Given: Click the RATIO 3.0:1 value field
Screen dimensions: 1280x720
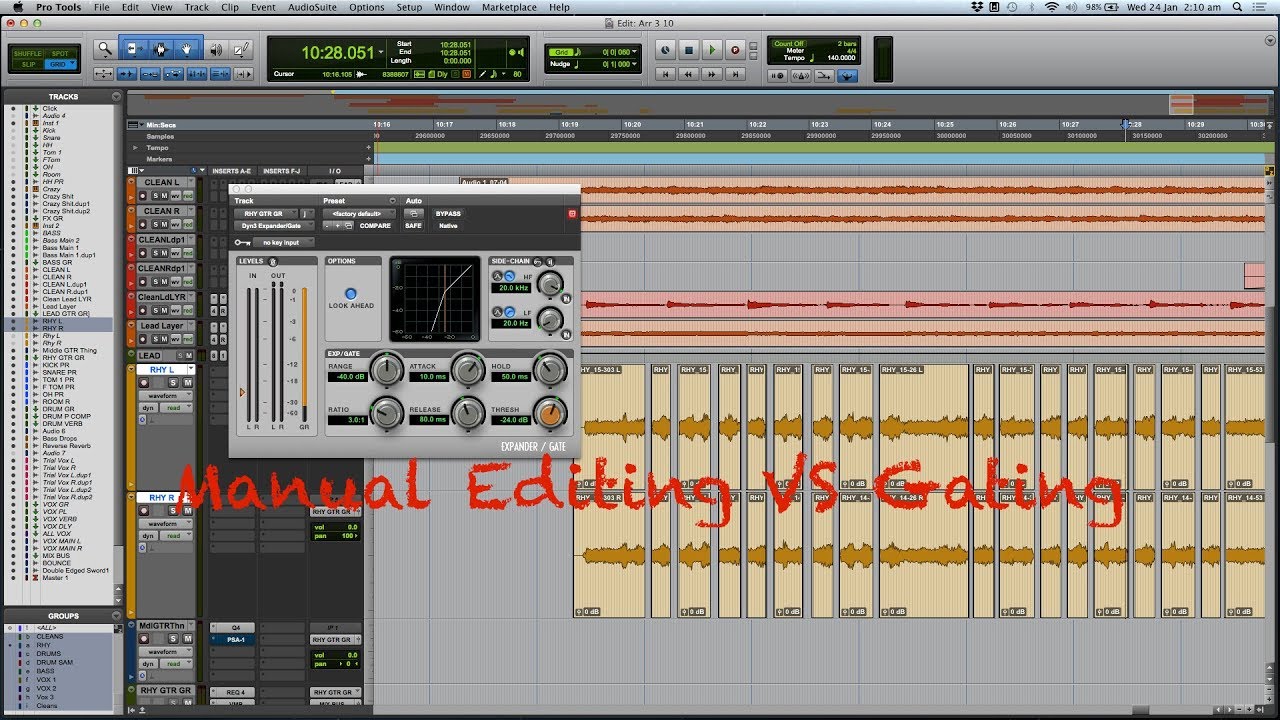Looking at the screenshot, I should 347,421.
